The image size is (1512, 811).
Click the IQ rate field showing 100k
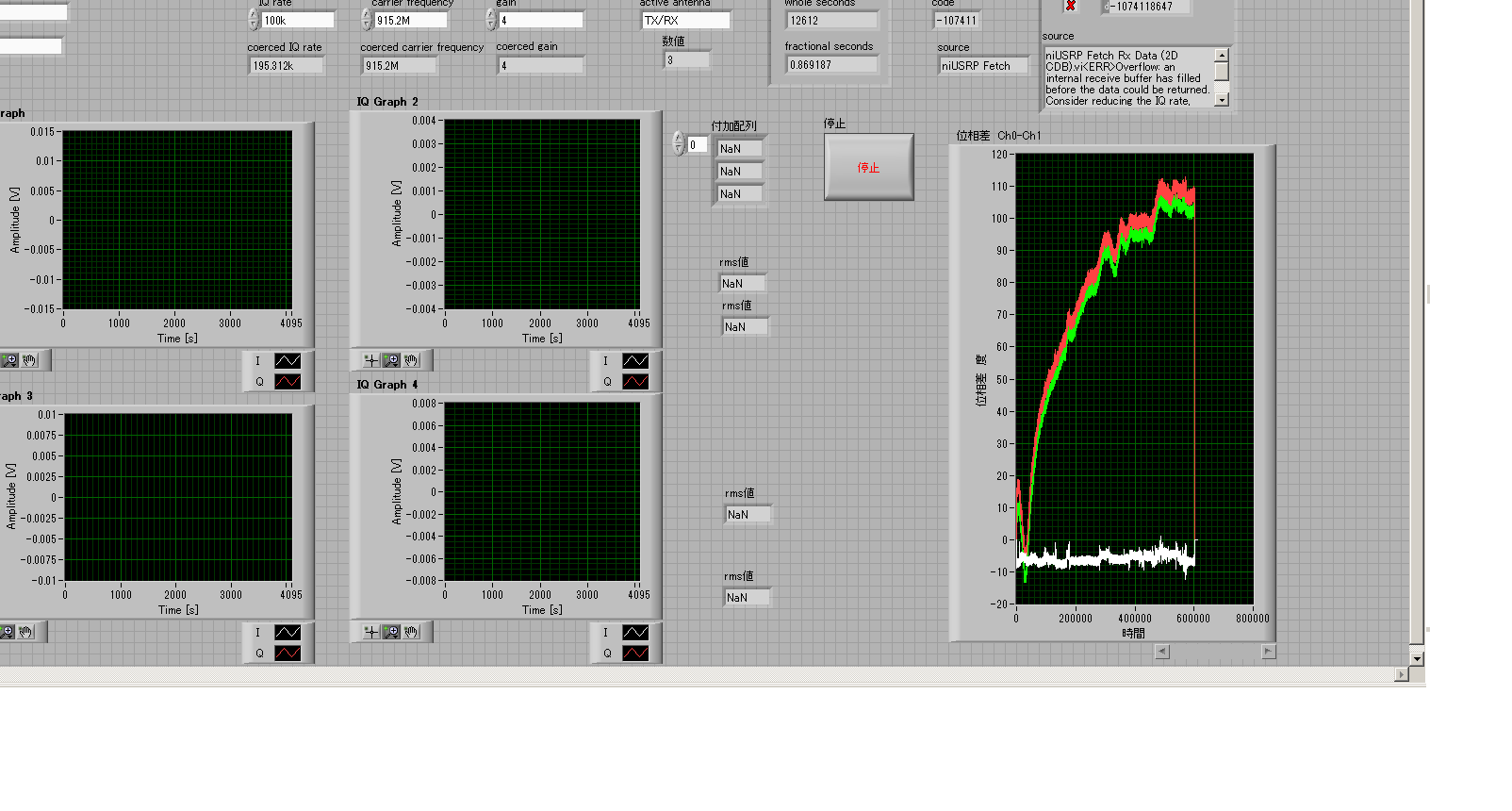click(x=298, y=20)
